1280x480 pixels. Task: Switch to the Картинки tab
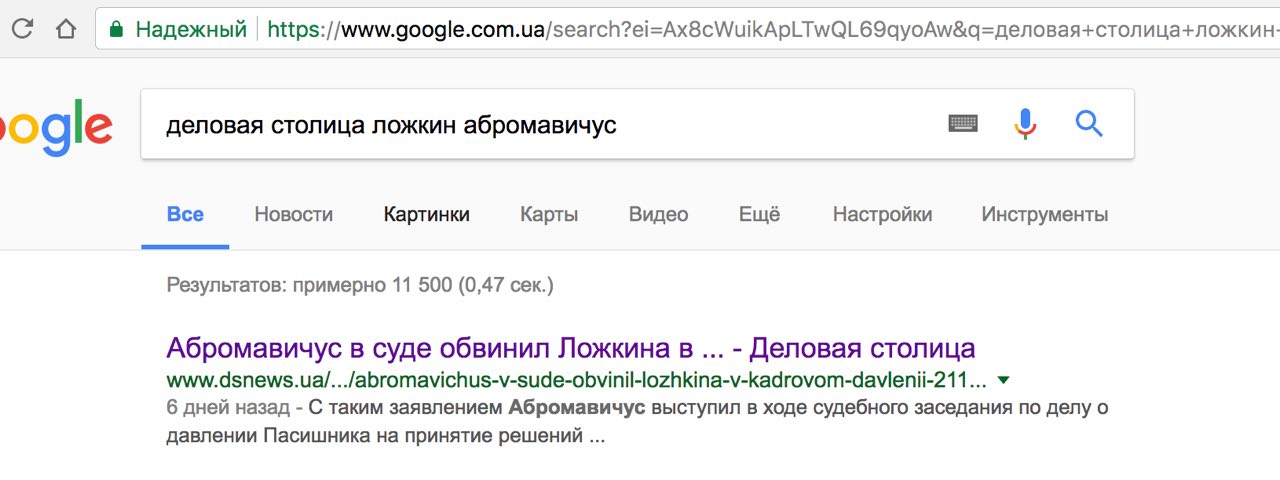[x=426, y=214]
